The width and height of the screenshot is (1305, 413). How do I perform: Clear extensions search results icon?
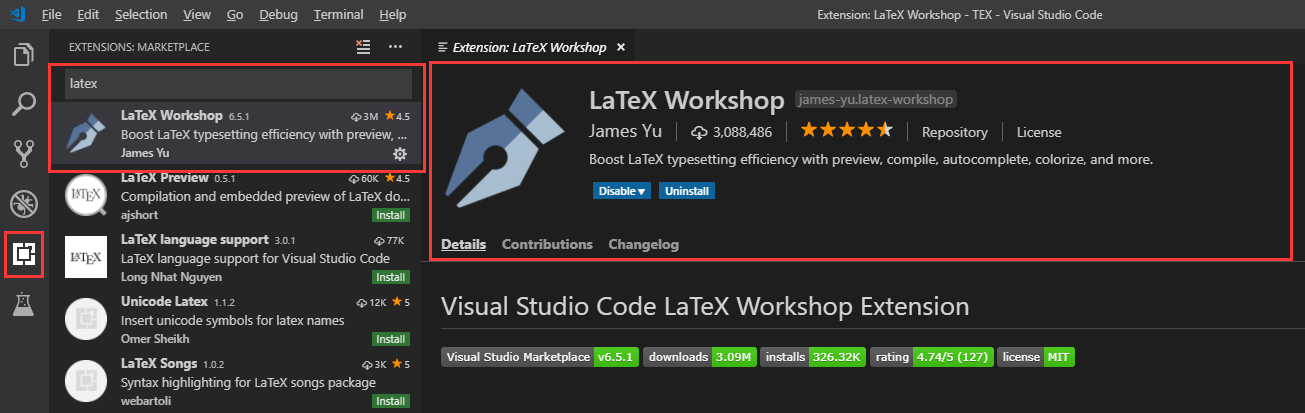click(363, 47)
